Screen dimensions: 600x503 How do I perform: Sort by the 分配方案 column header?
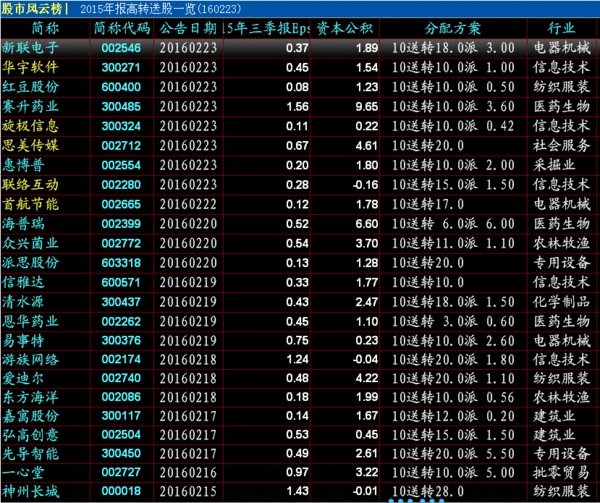pyautogui.click(x=453, y=28)
